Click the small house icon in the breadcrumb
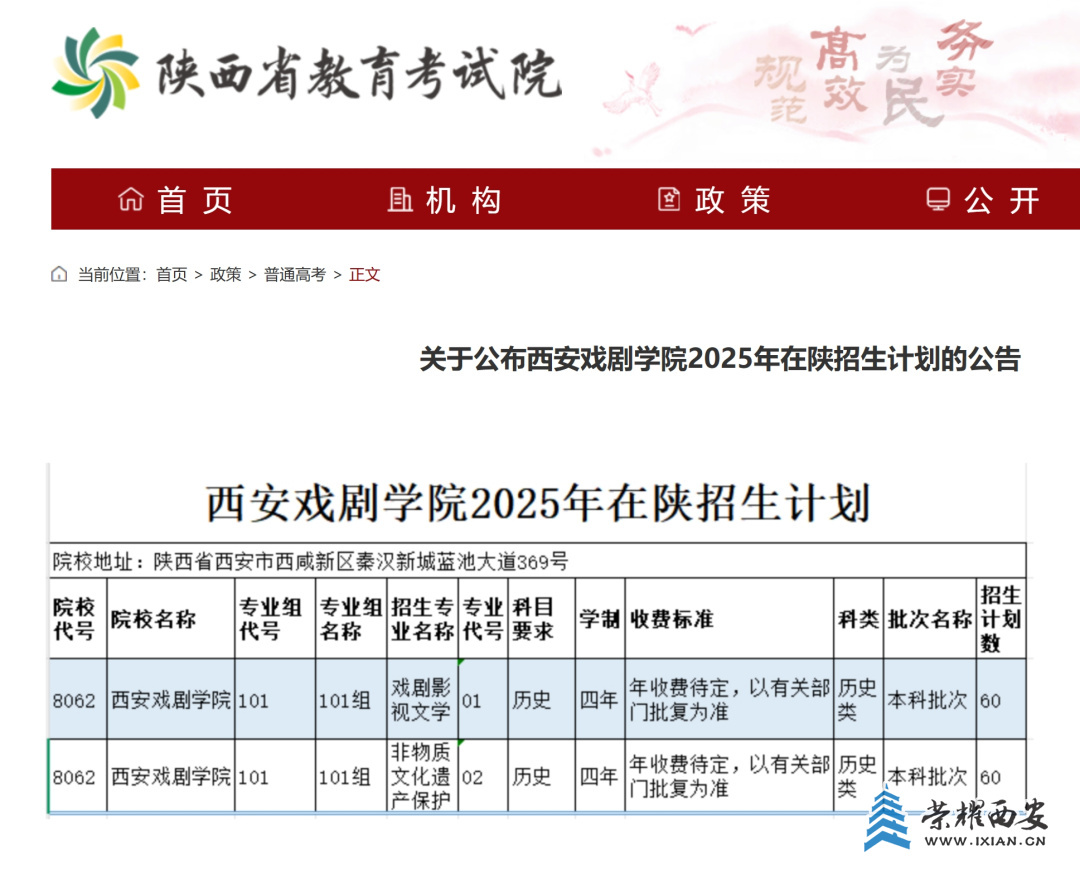Viewport: 1080px width, 889px height. (59, 274)
